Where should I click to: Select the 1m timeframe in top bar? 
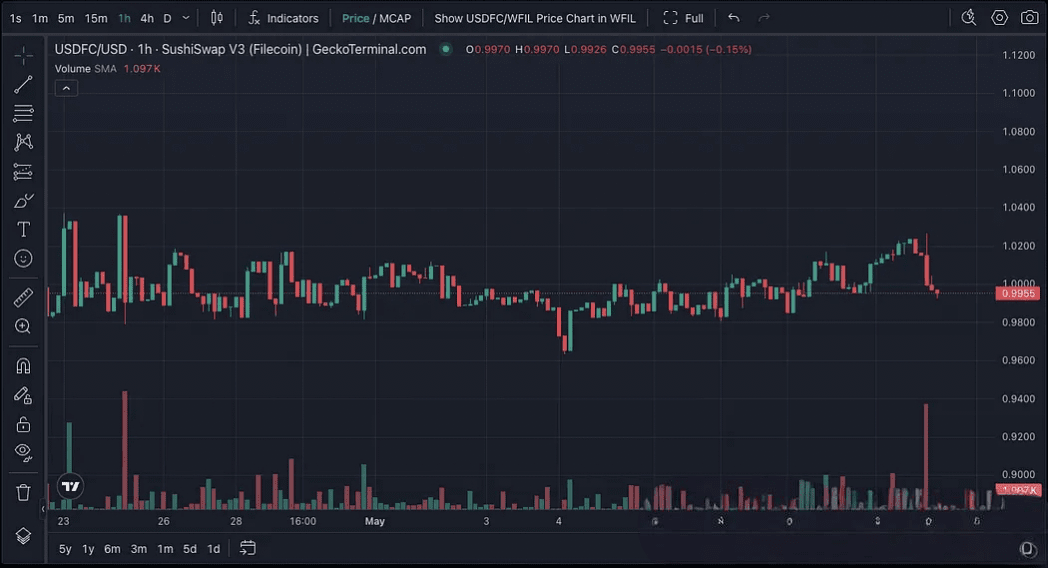tap(40, 19)
